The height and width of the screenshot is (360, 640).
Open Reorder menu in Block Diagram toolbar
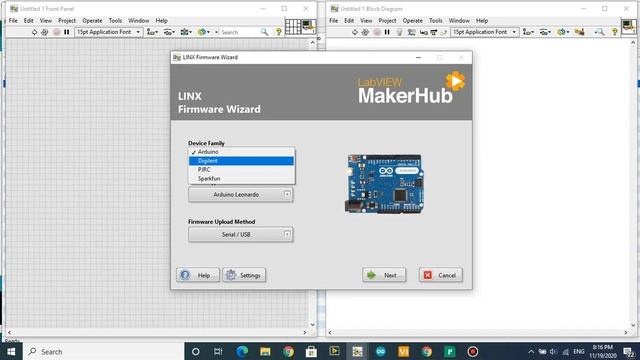click(563, 32)
